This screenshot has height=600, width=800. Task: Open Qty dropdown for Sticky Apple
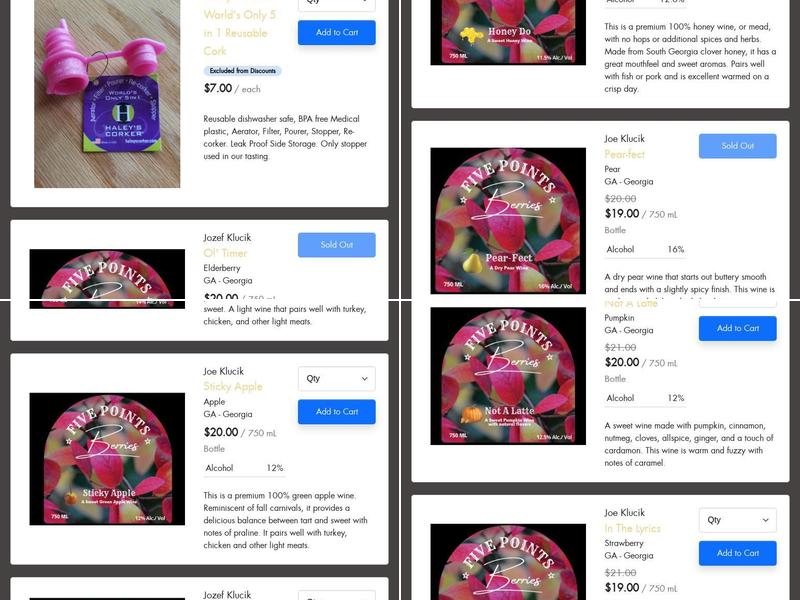[337, 379]
